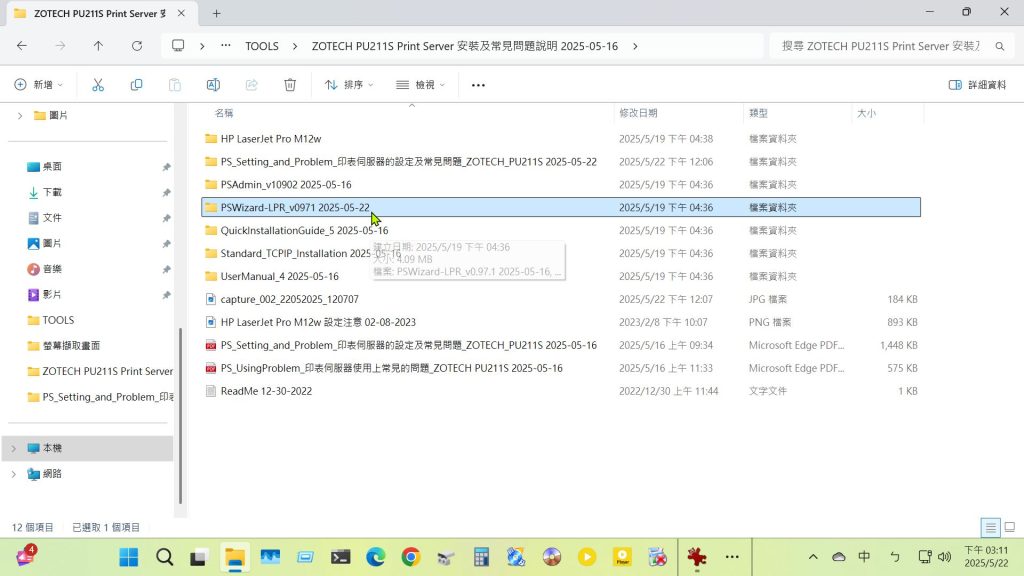
Task: Click the Delete trash can icon
Action: click(x=290, y=85)
